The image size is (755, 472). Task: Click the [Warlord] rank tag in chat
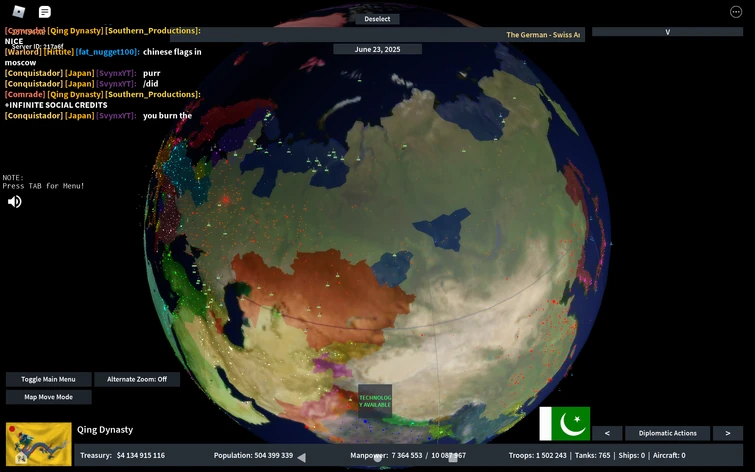click(23, 52)
